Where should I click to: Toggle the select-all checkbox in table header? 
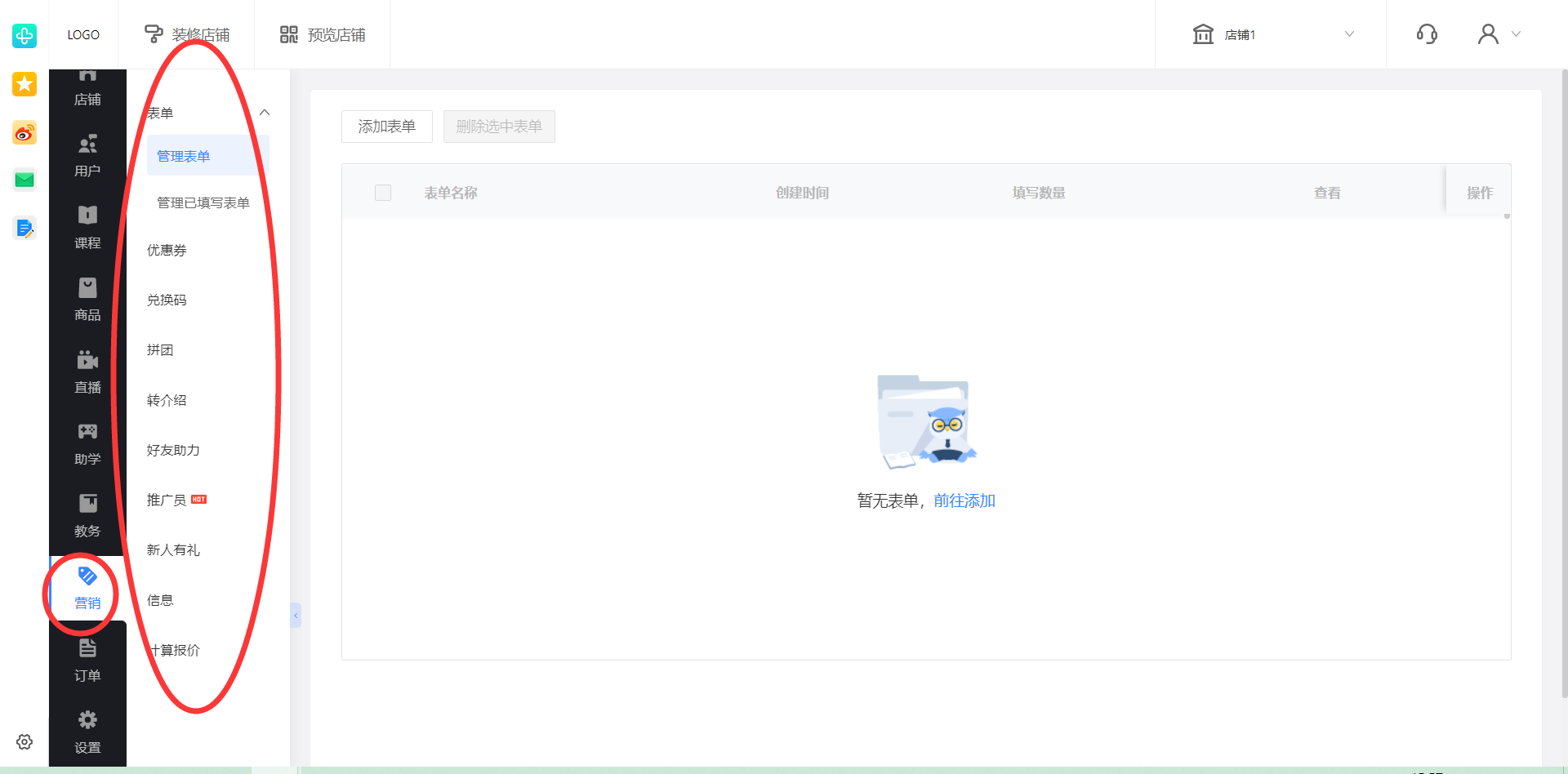tap(383, 193)
